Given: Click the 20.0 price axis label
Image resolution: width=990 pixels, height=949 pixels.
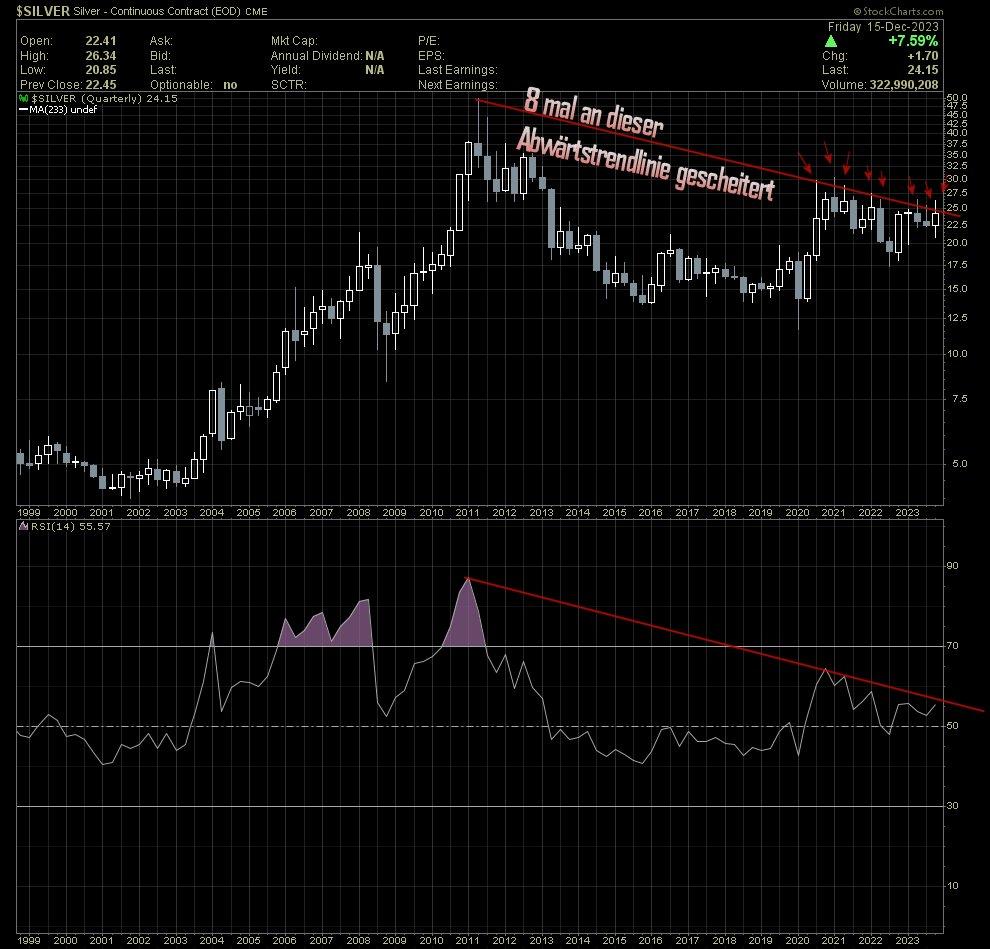Looking at the screenshot, I should [x=957, y=242].
